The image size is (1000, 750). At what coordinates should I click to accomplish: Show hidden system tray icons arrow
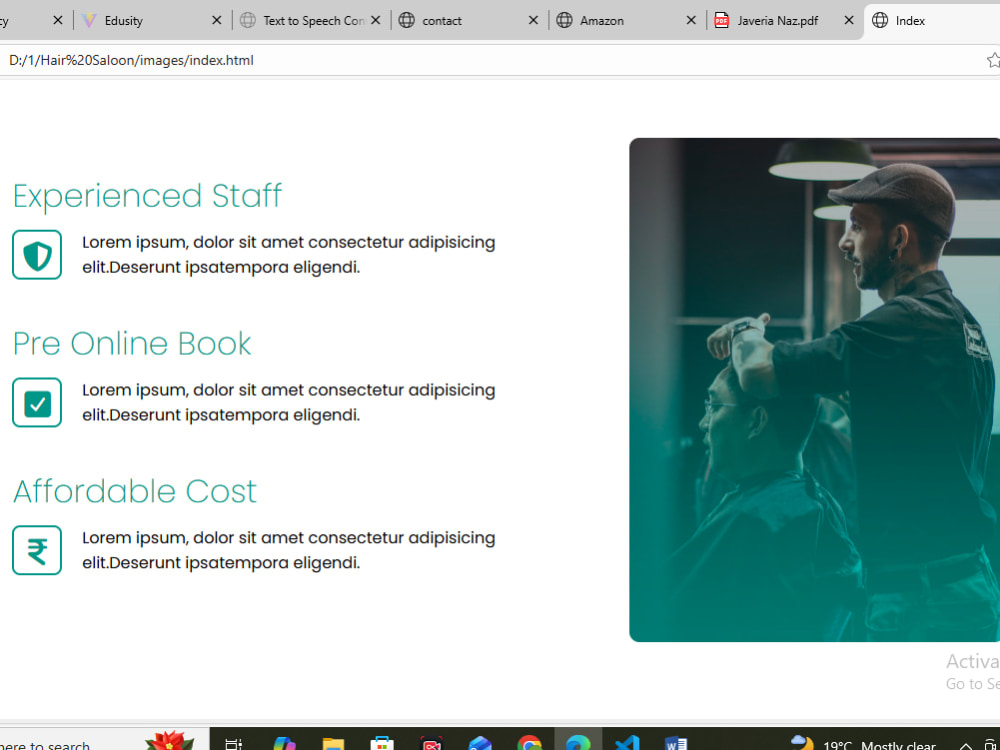tap(966, 745)
